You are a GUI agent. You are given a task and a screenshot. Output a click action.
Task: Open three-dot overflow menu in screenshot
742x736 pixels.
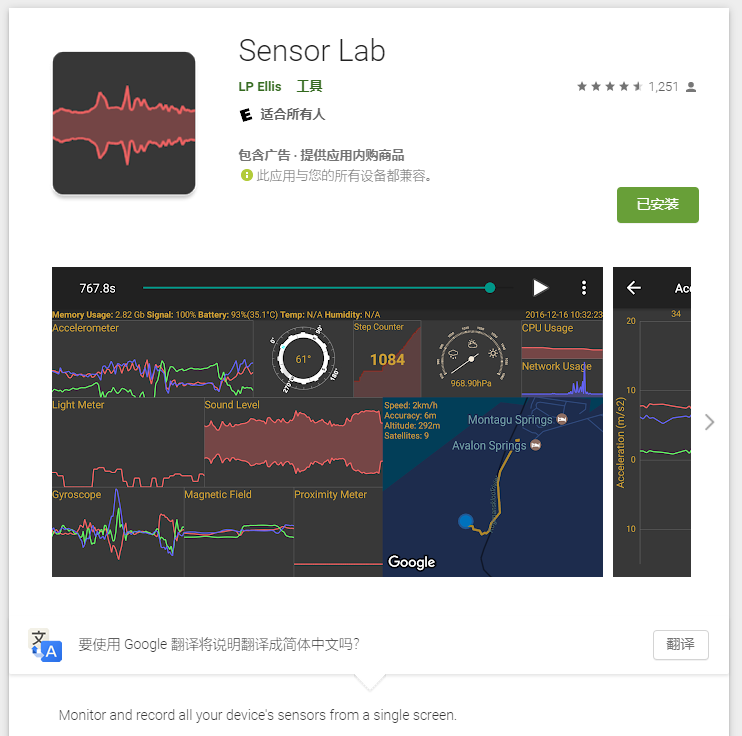point(584,287)
